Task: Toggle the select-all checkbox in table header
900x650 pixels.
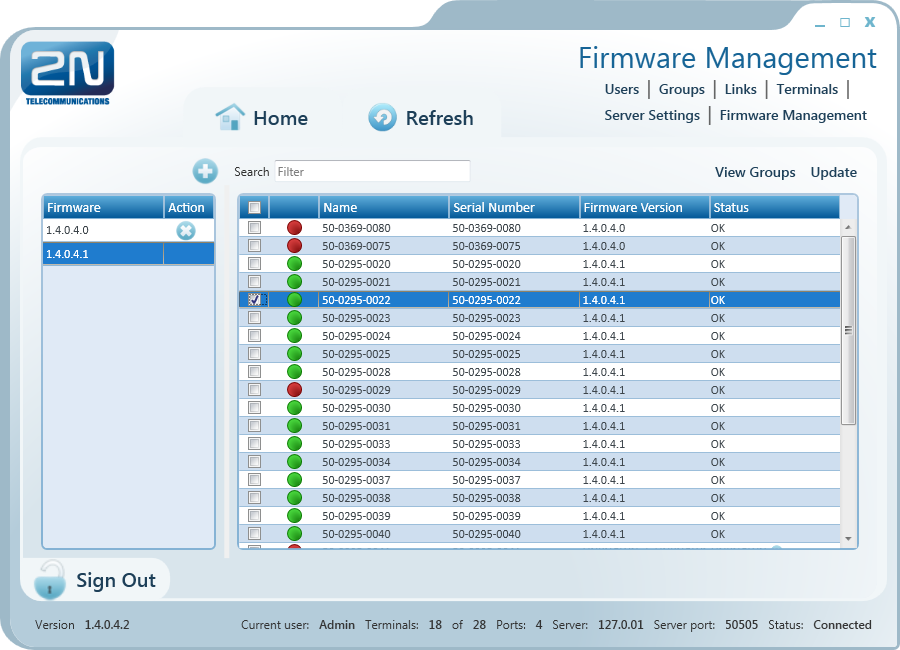Action: [254, 207]
